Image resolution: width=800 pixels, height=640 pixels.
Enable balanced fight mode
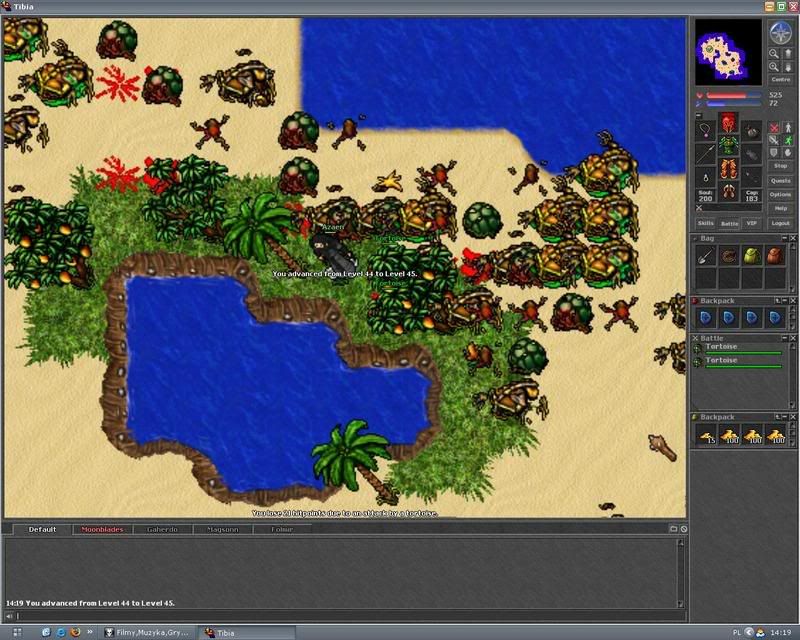click(x=774, y=140)
